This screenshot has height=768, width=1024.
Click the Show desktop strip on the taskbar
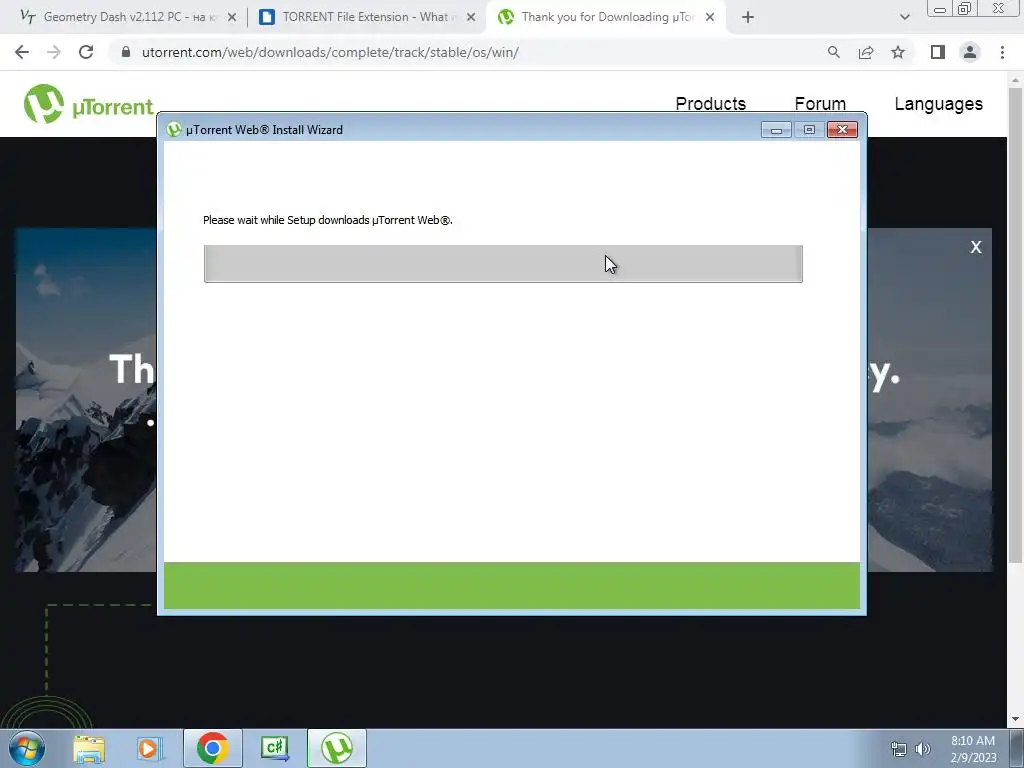[1017, 748]
